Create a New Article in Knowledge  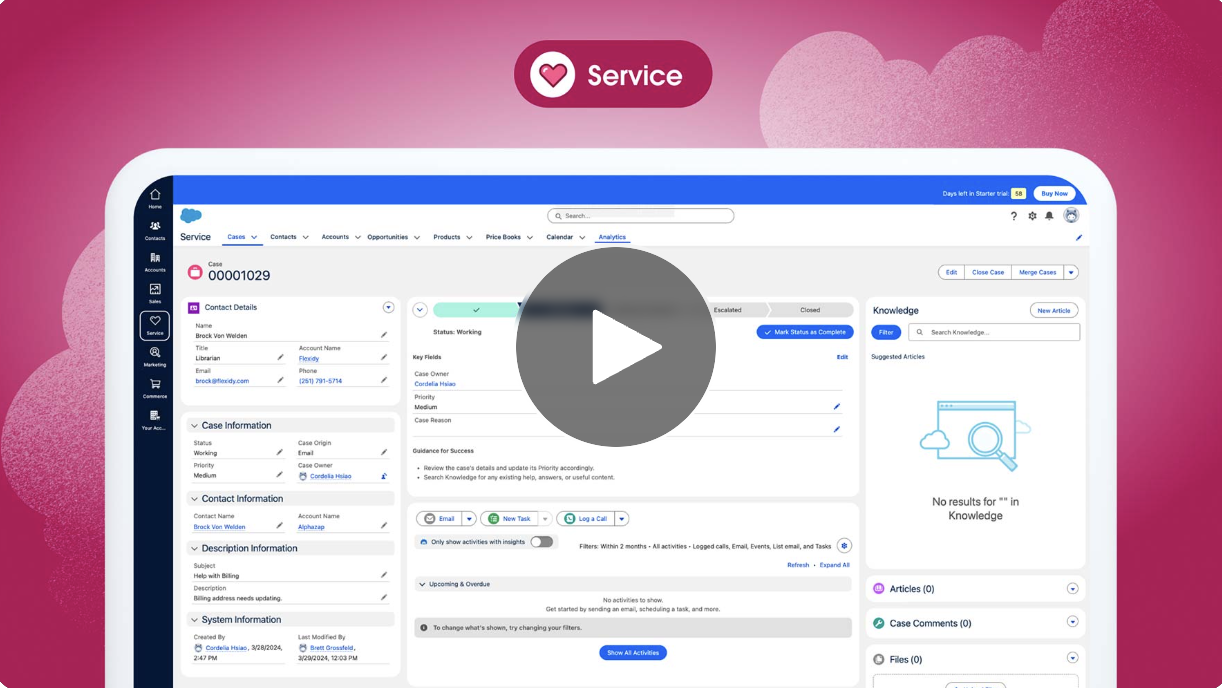[x=1054, y=311]
